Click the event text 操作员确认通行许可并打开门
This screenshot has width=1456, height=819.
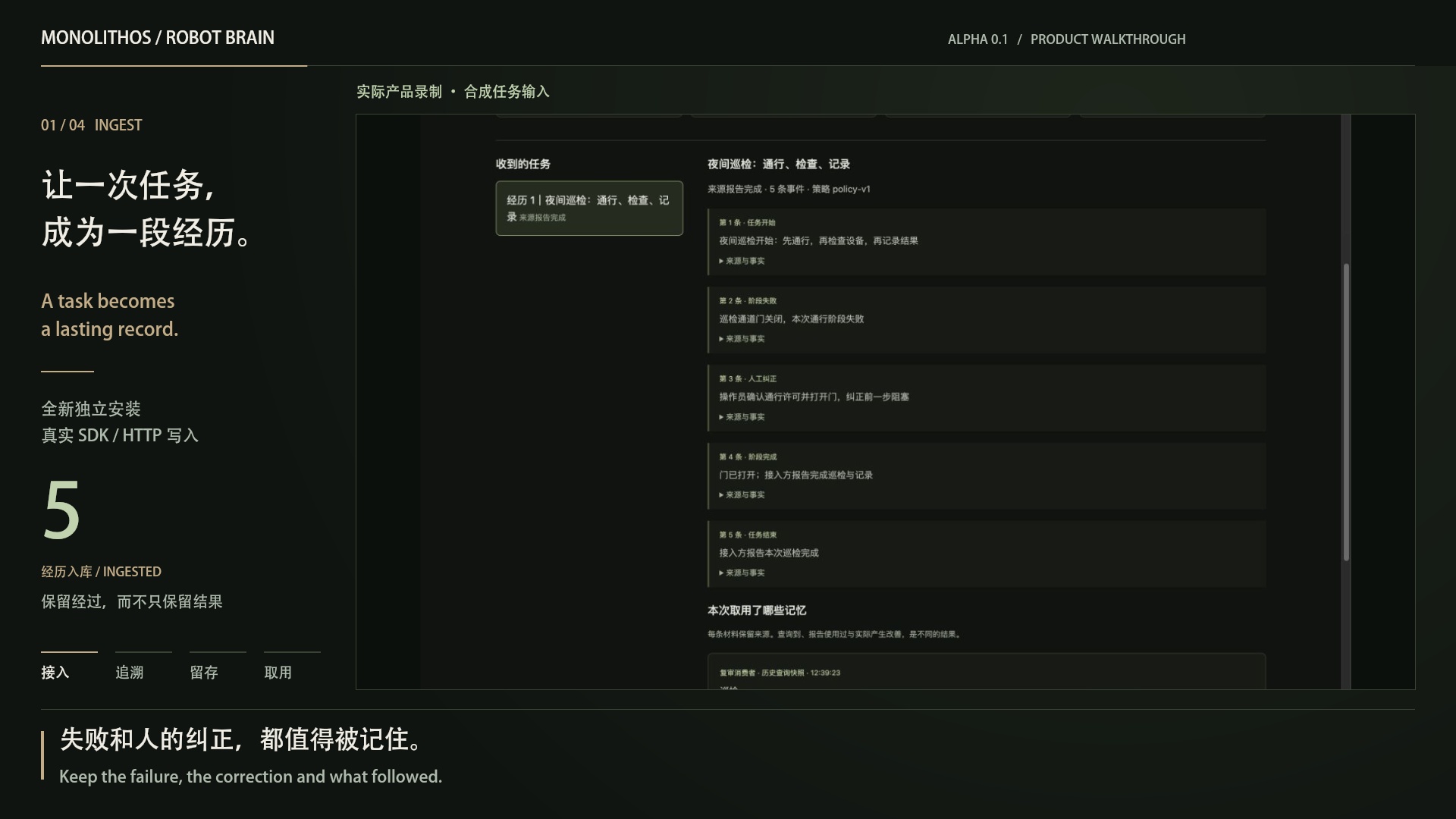click(814, 397)
